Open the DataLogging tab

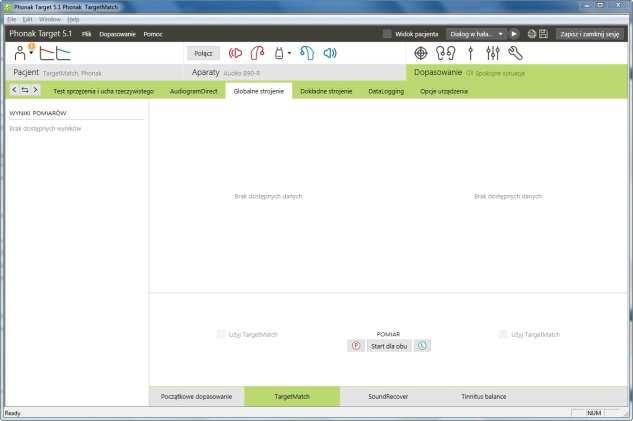coord(386,91)
